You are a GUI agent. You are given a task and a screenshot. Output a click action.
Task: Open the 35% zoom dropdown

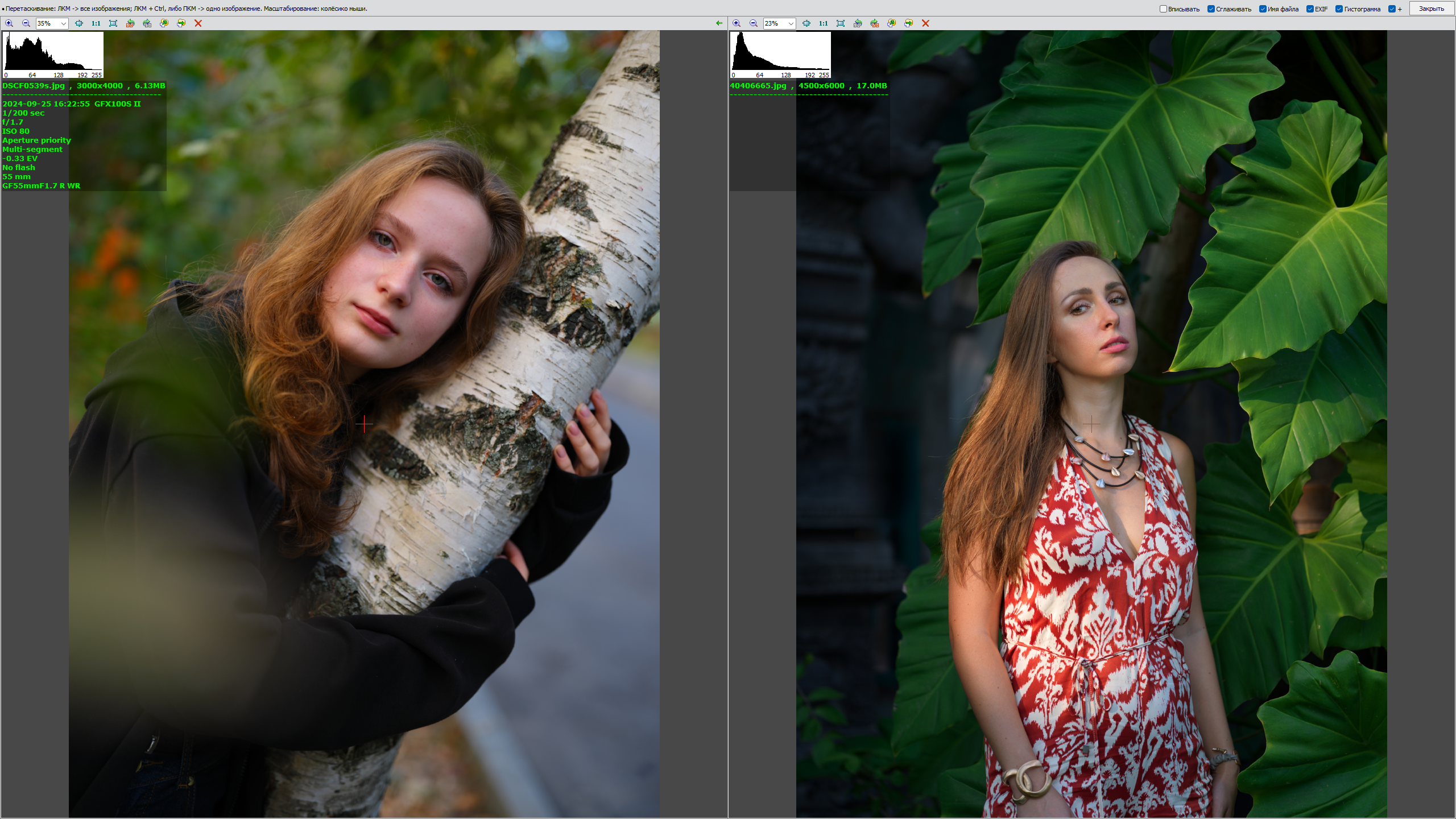point(52,23)
